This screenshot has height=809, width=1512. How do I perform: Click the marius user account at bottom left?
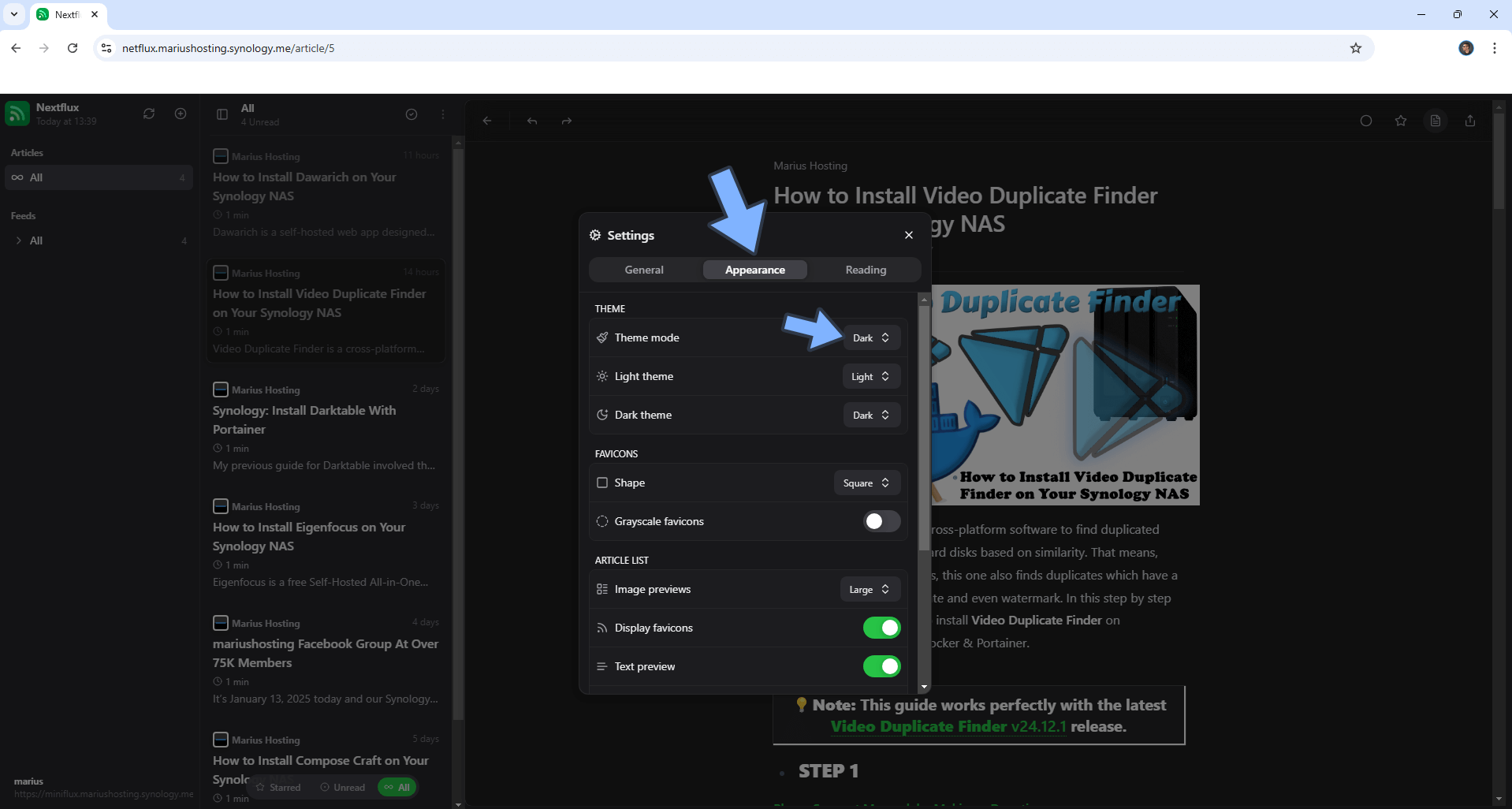click(102, 787)
